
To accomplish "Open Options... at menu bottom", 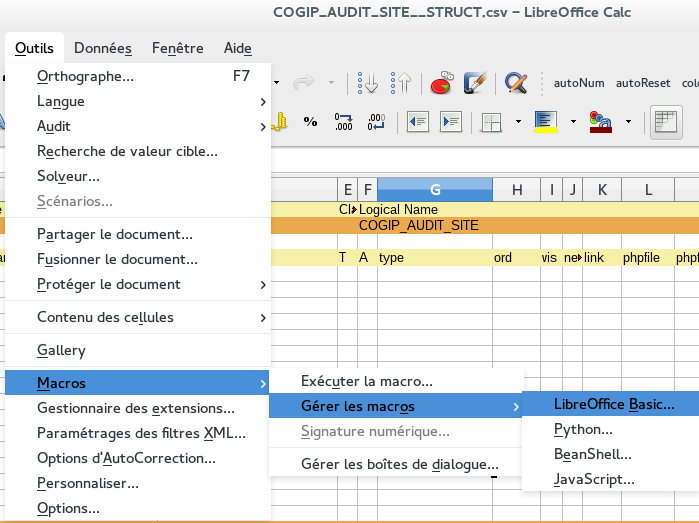I will click(x=138, y=508).
